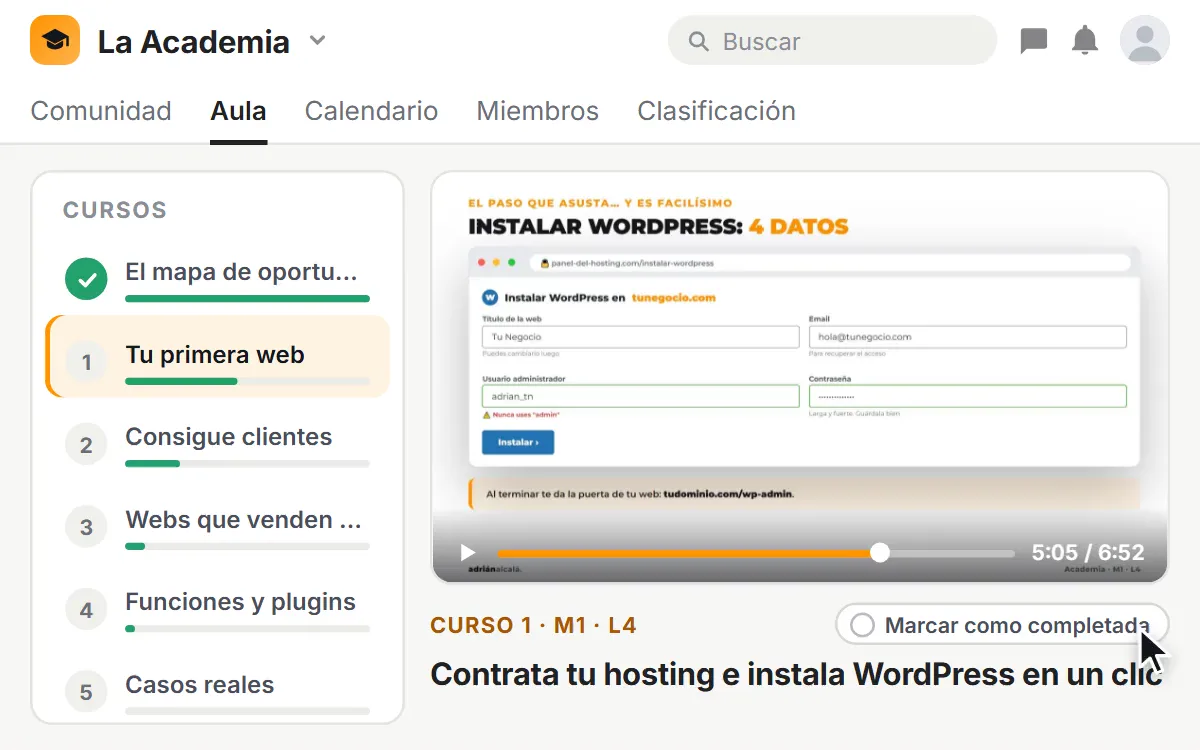Click the video progress slider handle
Viewport: 1200px width, 750px height.
[x=879, y=552]
